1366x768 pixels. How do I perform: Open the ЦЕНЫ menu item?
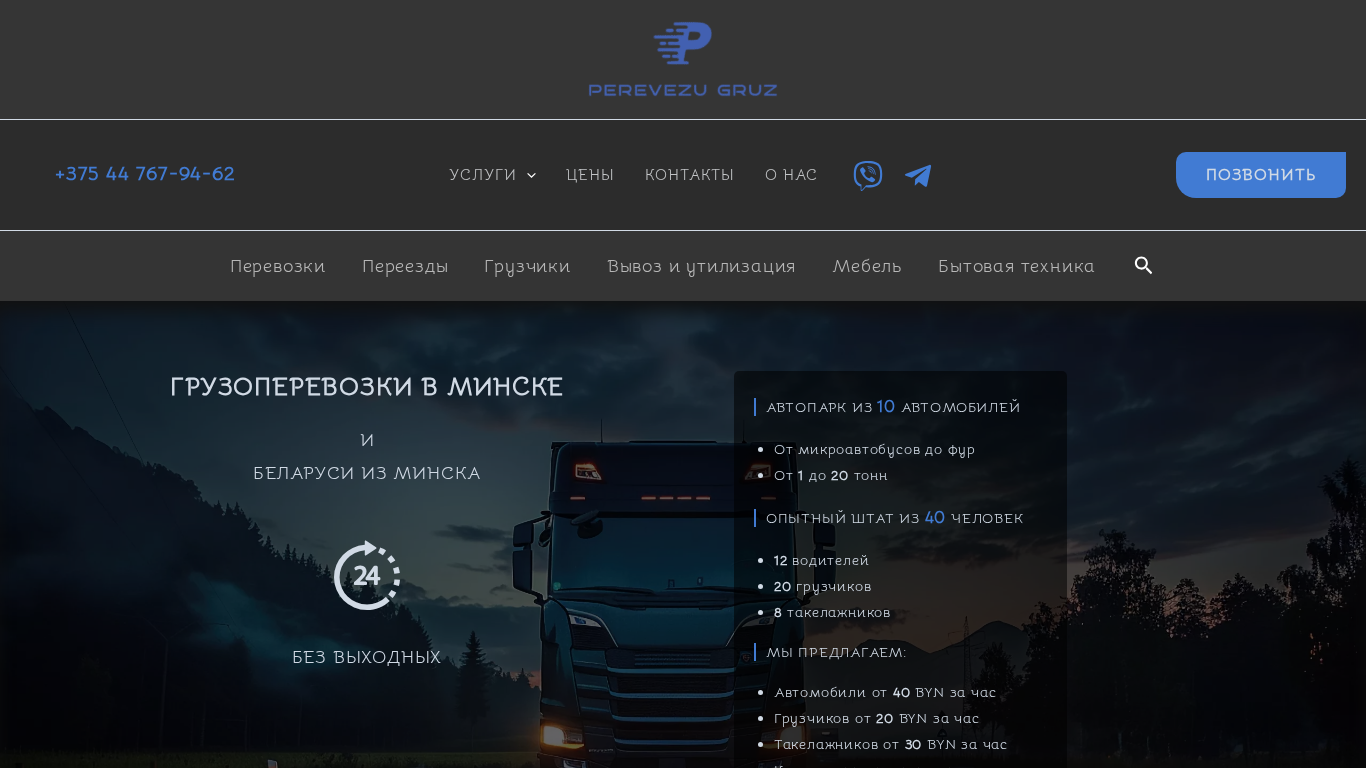coord(590,175)
